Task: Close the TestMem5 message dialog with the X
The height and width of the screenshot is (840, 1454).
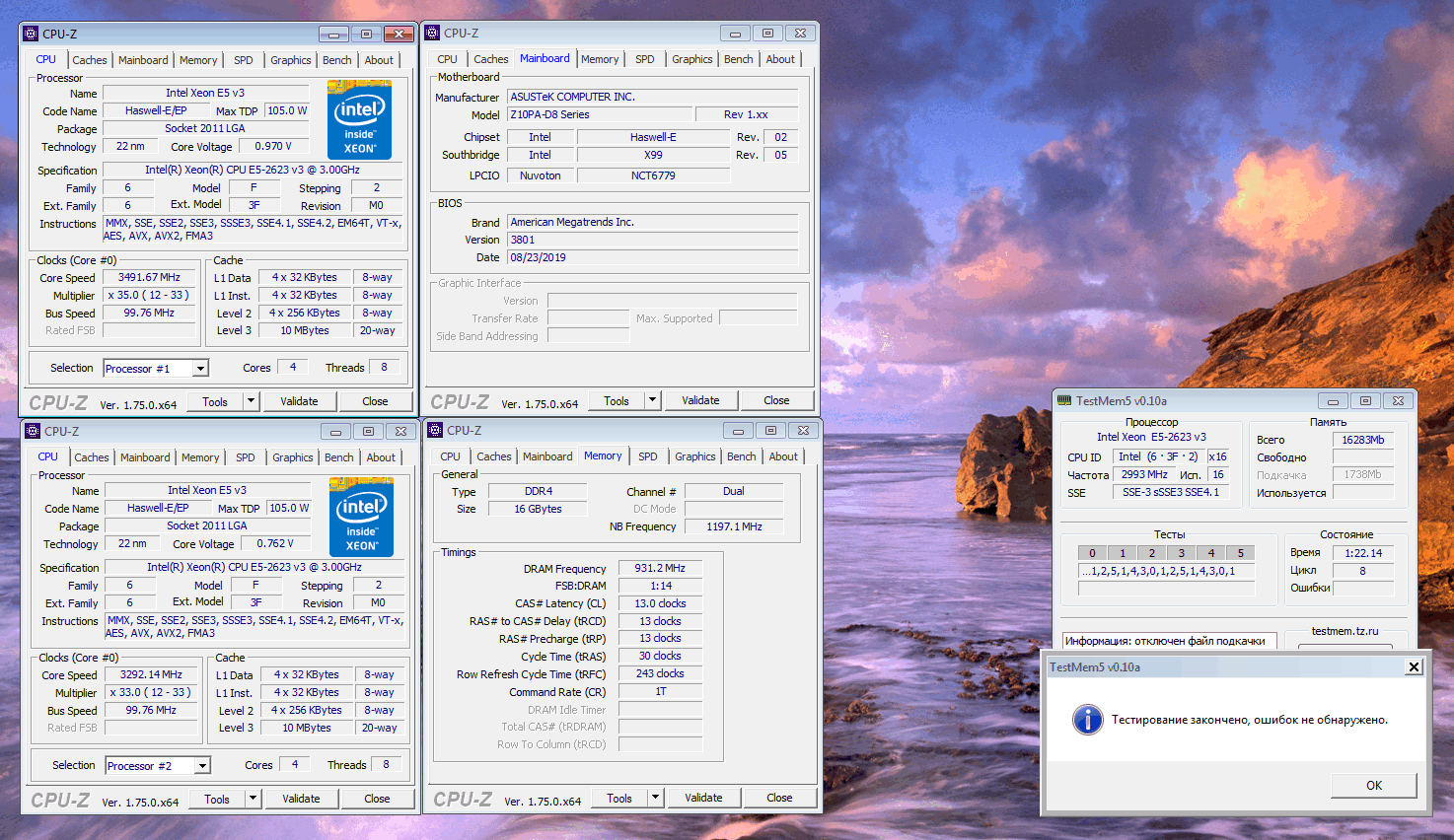Action: [1414, 666]
